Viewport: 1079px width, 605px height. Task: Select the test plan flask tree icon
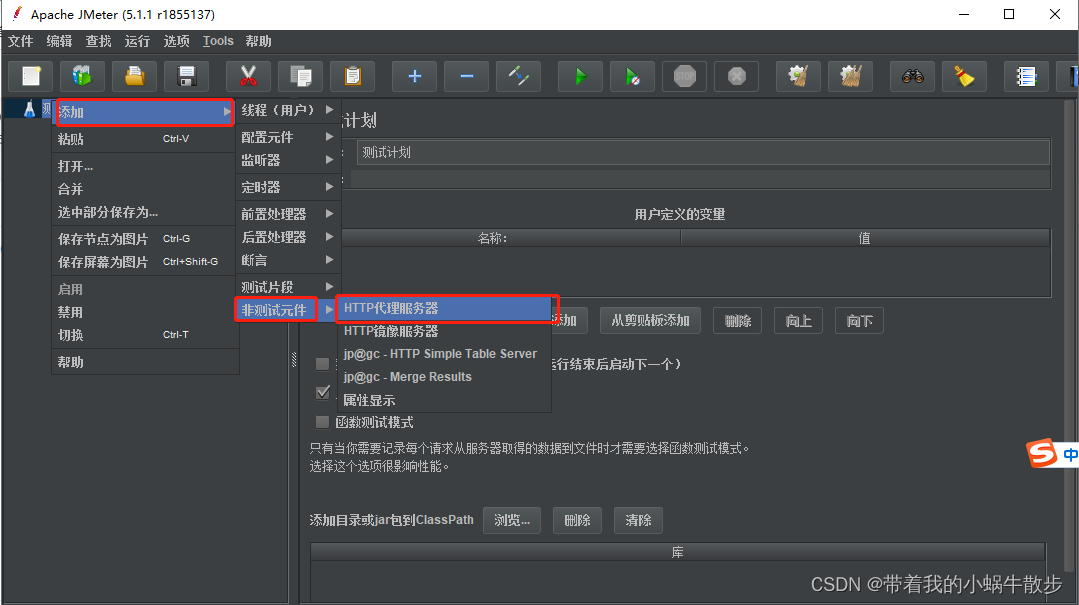click(x=29, y=109)
